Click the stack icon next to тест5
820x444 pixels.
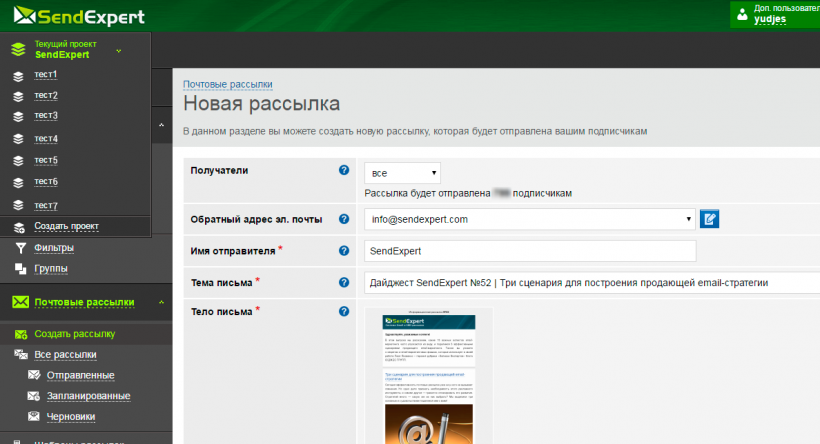pos(18,161)
